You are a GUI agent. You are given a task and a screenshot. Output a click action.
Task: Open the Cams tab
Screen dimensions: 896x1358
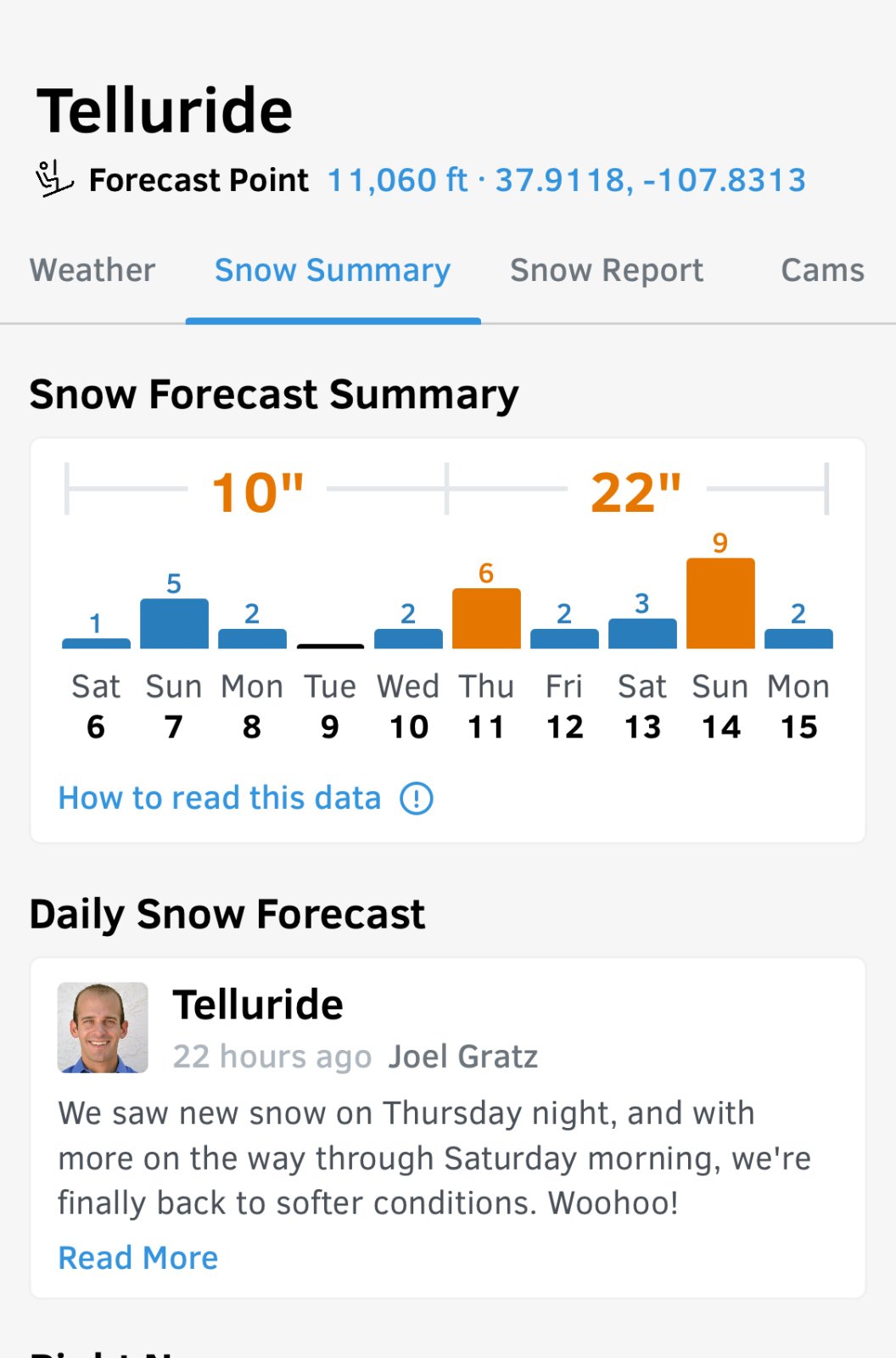822,271
